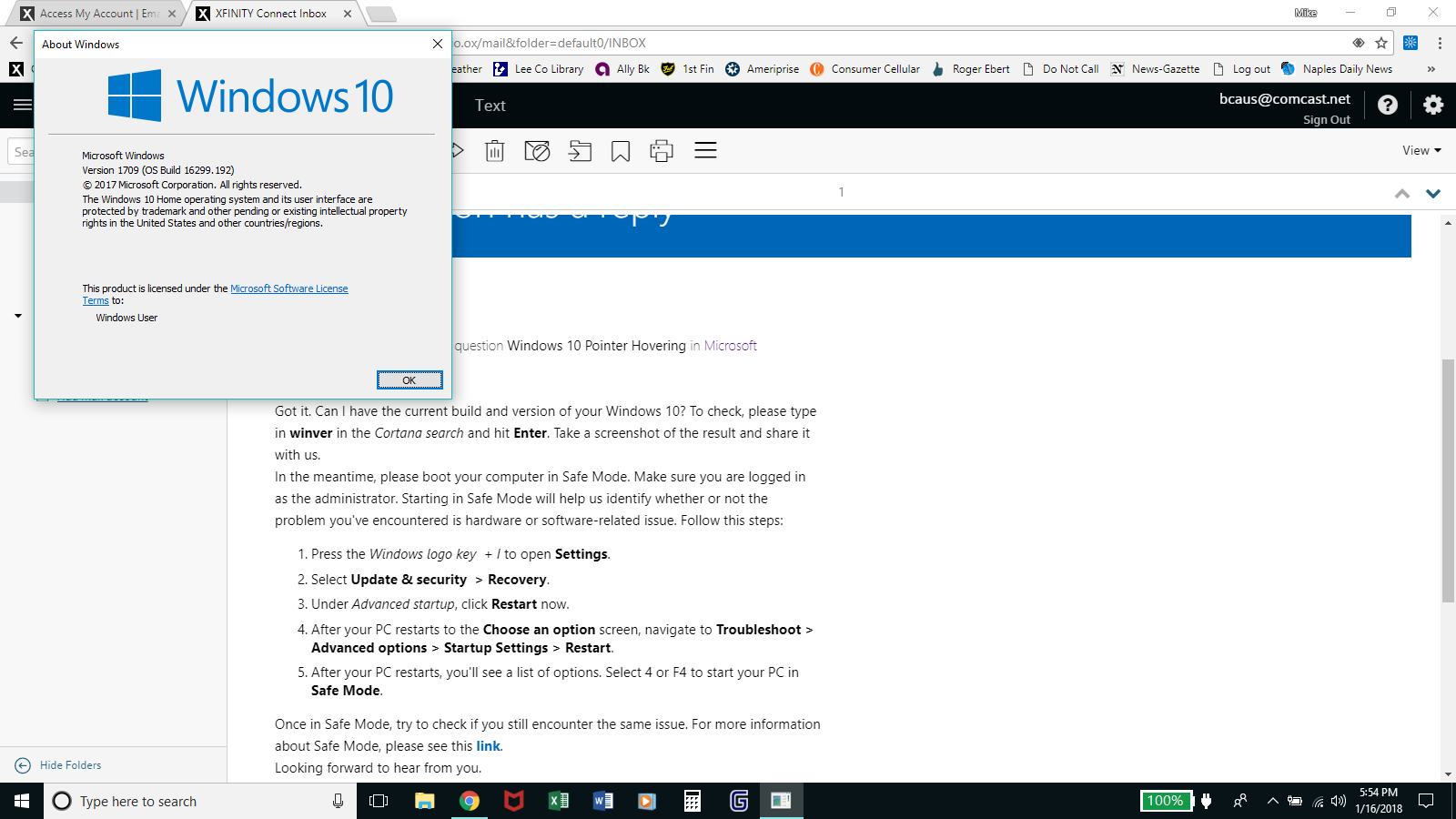Click the Mike profile button in Chrome
The width and height of the screenshot is (1456, 819).
(1306, 13)
